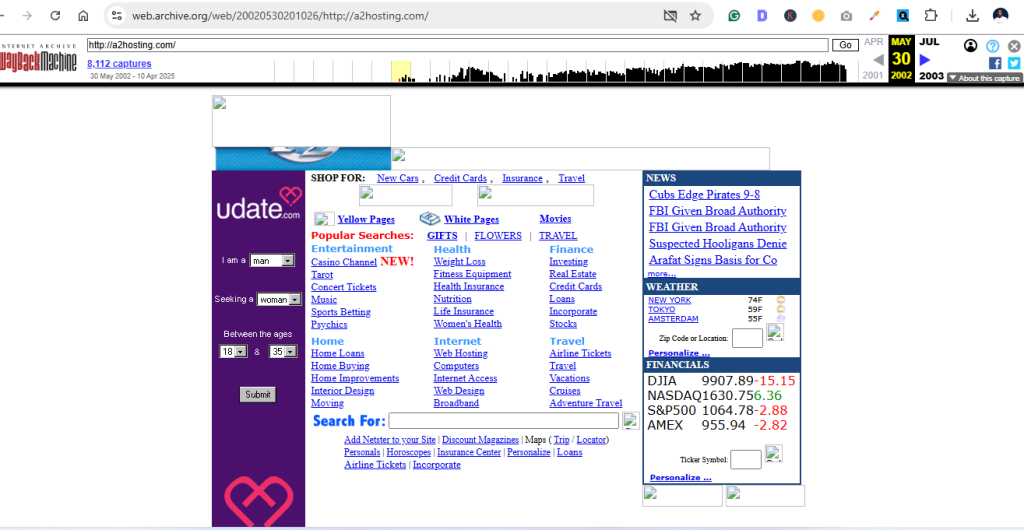1024x530 pixels.
Task: Open the purple D extension icon
Action: tap(762, 16)
